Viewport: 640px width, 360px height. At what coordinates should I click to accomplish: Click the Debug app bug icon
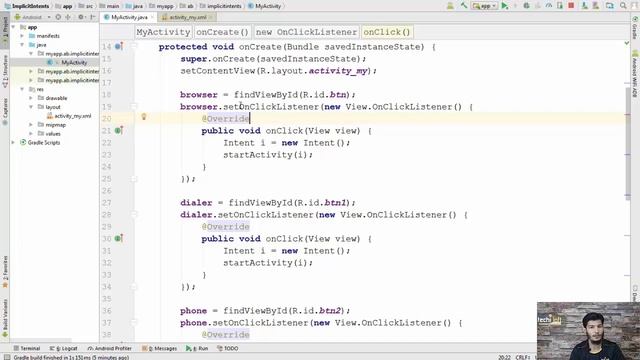click(527, 6)
